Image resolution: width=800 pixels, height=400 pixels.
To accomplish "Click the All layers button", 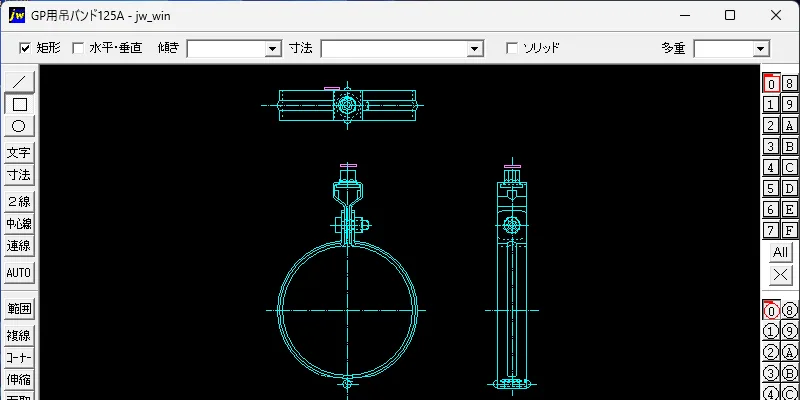I will pyautogui.click(x=780, y=252).
